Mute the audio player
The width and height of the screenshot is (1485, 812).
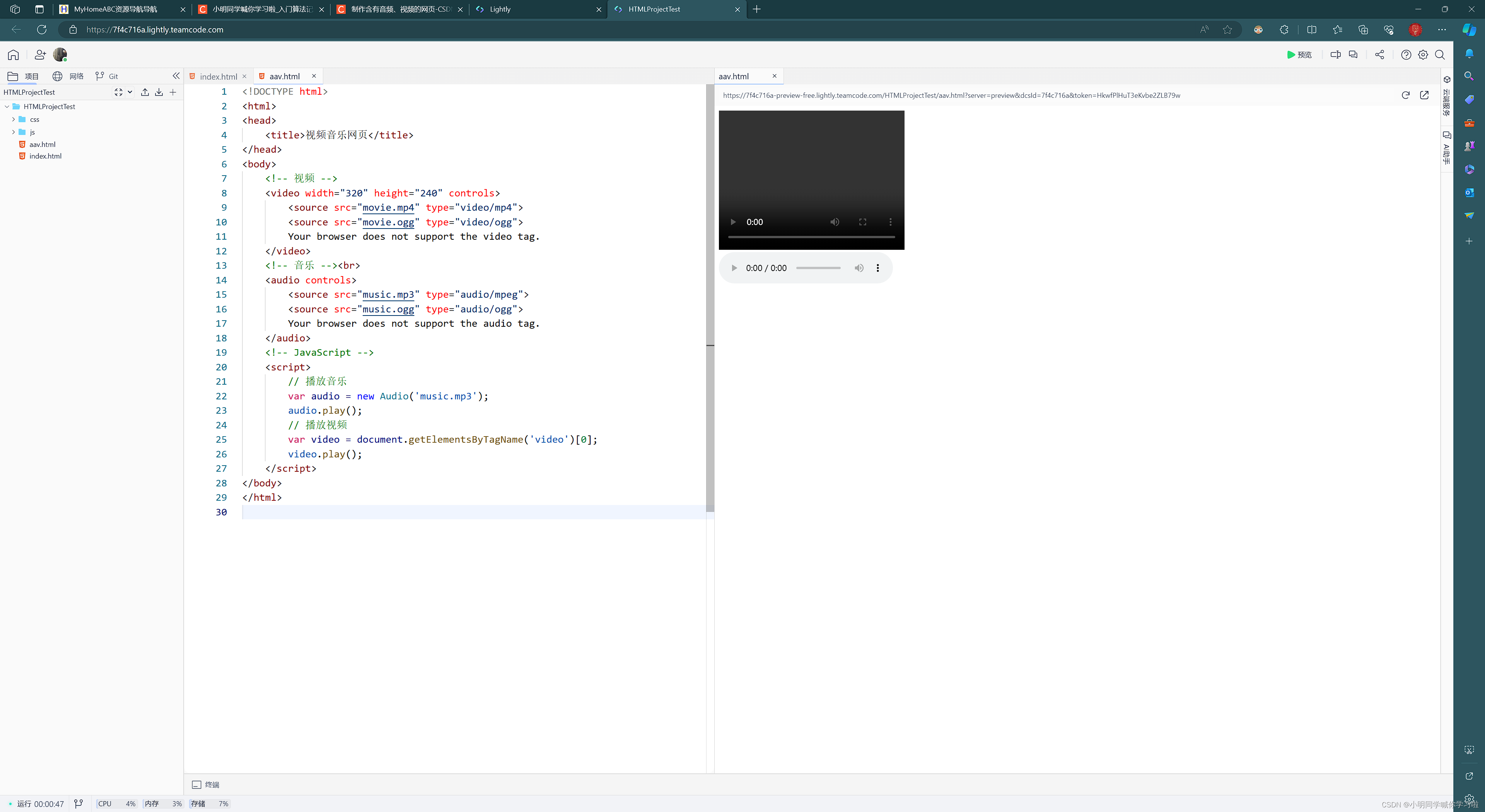[x=859, y=268]
